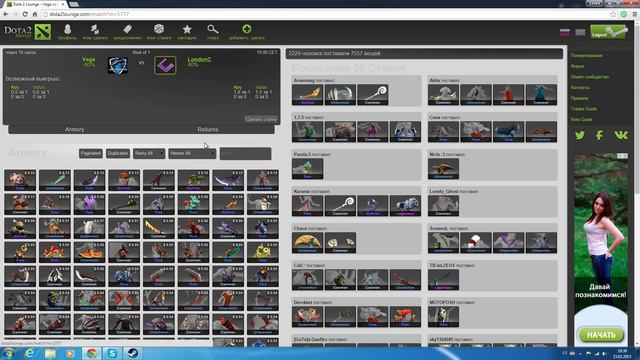The image size is (640, 360).
Task: Click the place bet button in match panel
Action: click(260, 119)
